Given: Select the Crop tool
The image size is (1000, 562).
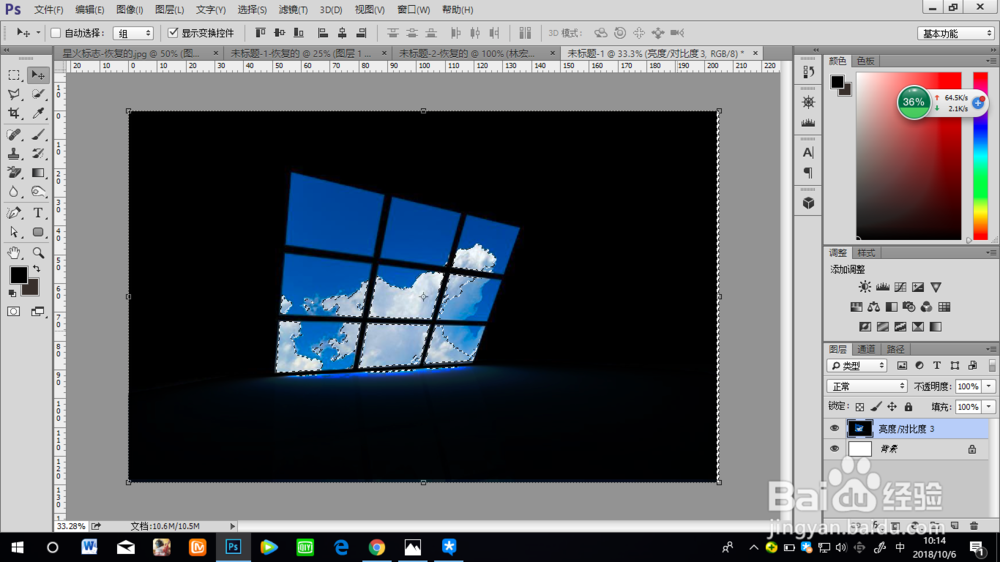Looking at the screenshot, I should [x=14, y=114].
